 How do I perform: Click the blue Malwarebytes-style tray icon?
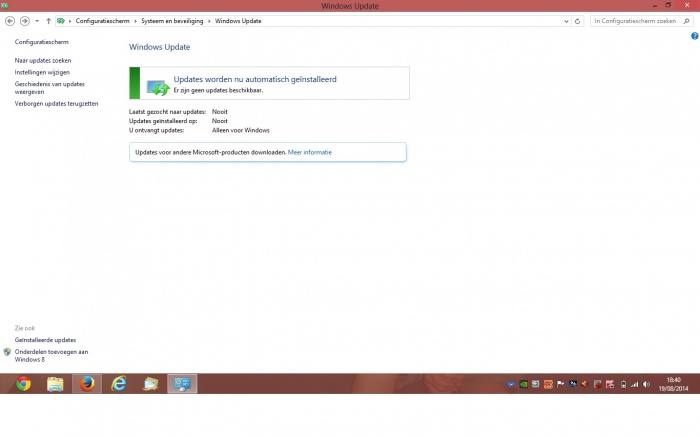point(511,384)
